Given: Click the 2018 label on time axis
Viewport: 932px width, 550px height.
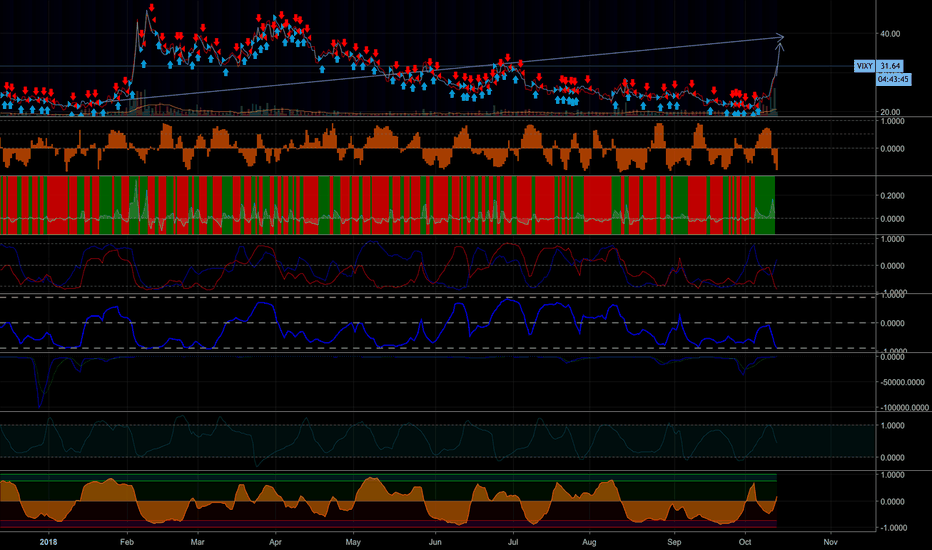Looking at the screenshot, I should tap(48, 542).
